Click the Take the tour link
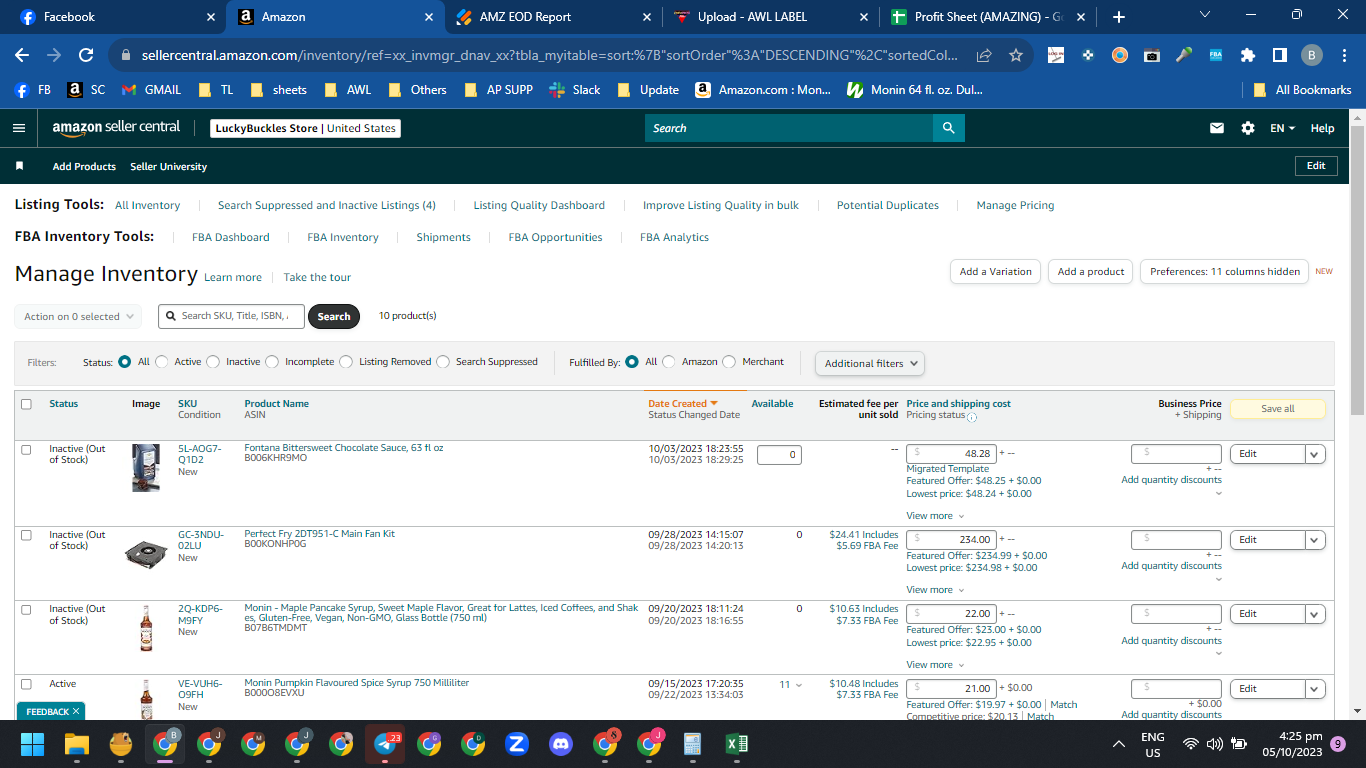The image size is (1366, 768). [x=317, y=277]
